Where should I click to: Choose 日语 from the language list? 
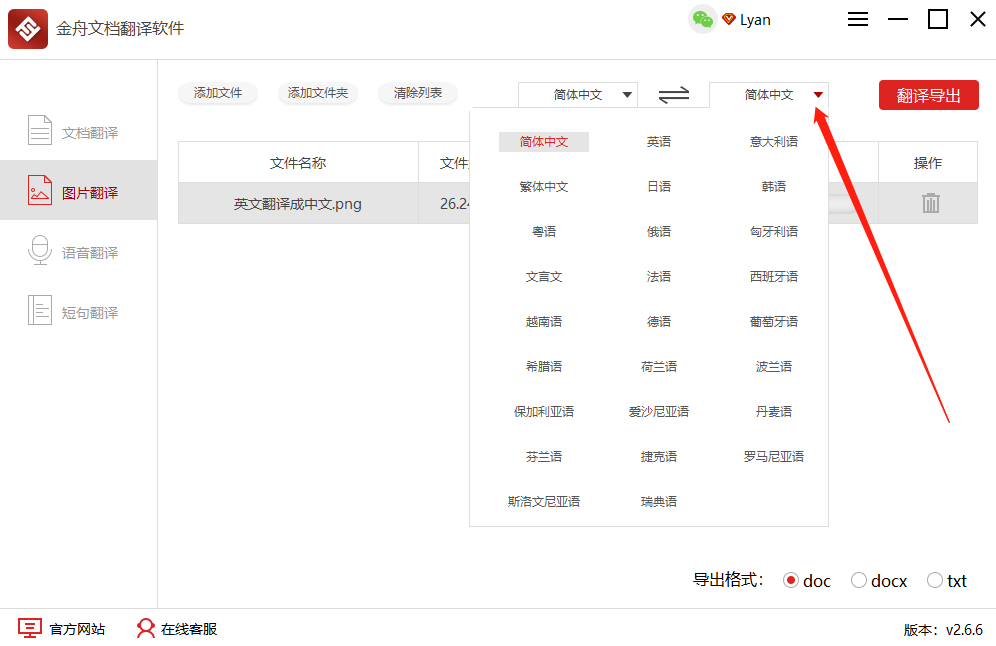659,187
